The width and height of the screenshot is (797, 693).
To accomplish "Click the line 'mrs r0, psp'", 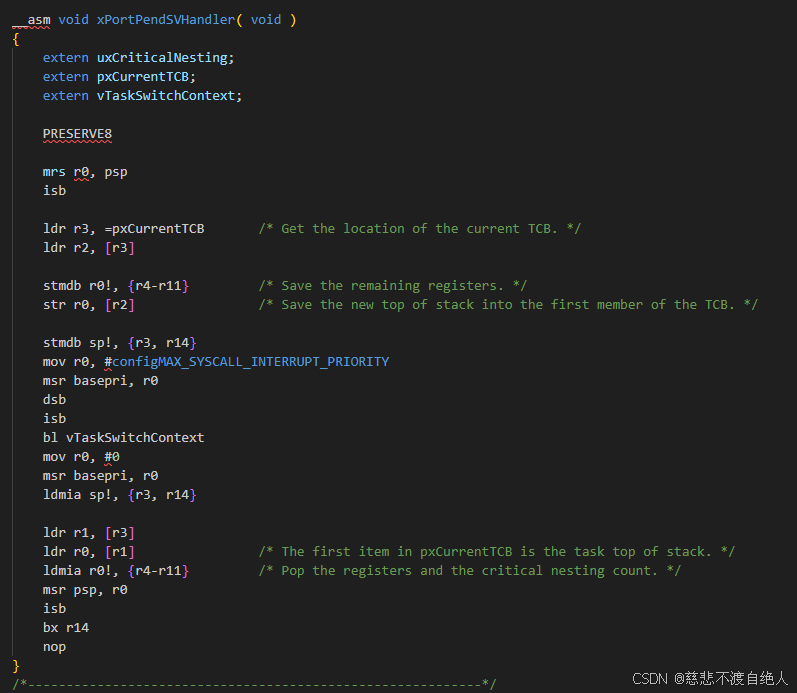I will [85, 172].
